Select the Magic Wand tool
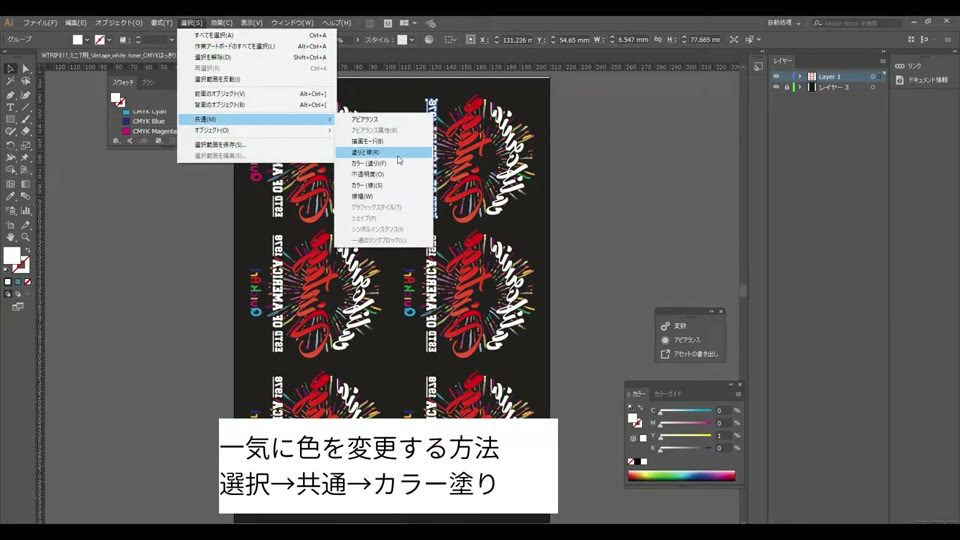 (10, 81)
